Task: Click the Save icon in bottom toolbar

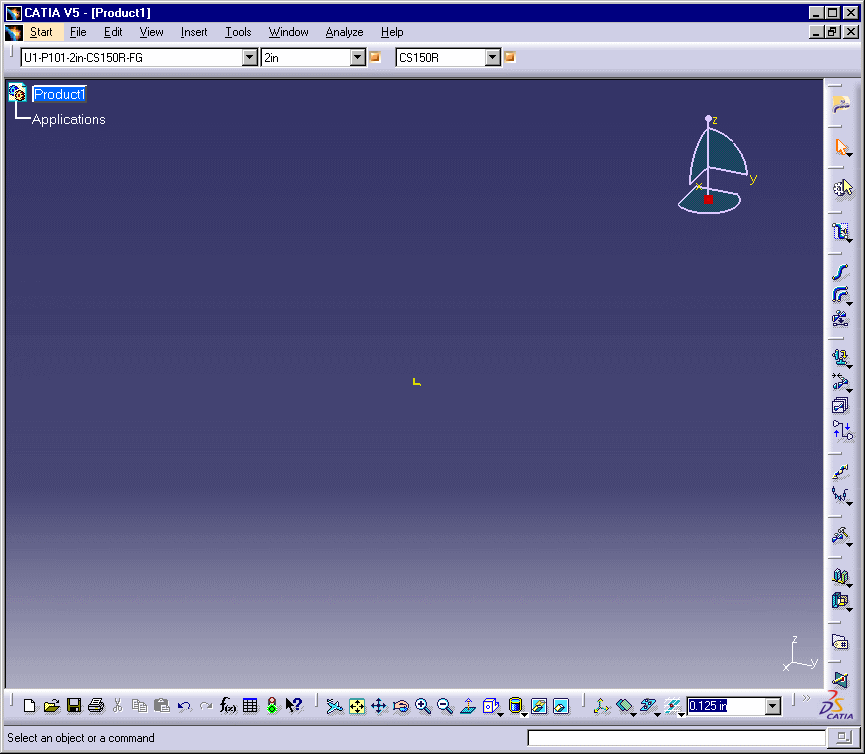Action: click(74, 706)
